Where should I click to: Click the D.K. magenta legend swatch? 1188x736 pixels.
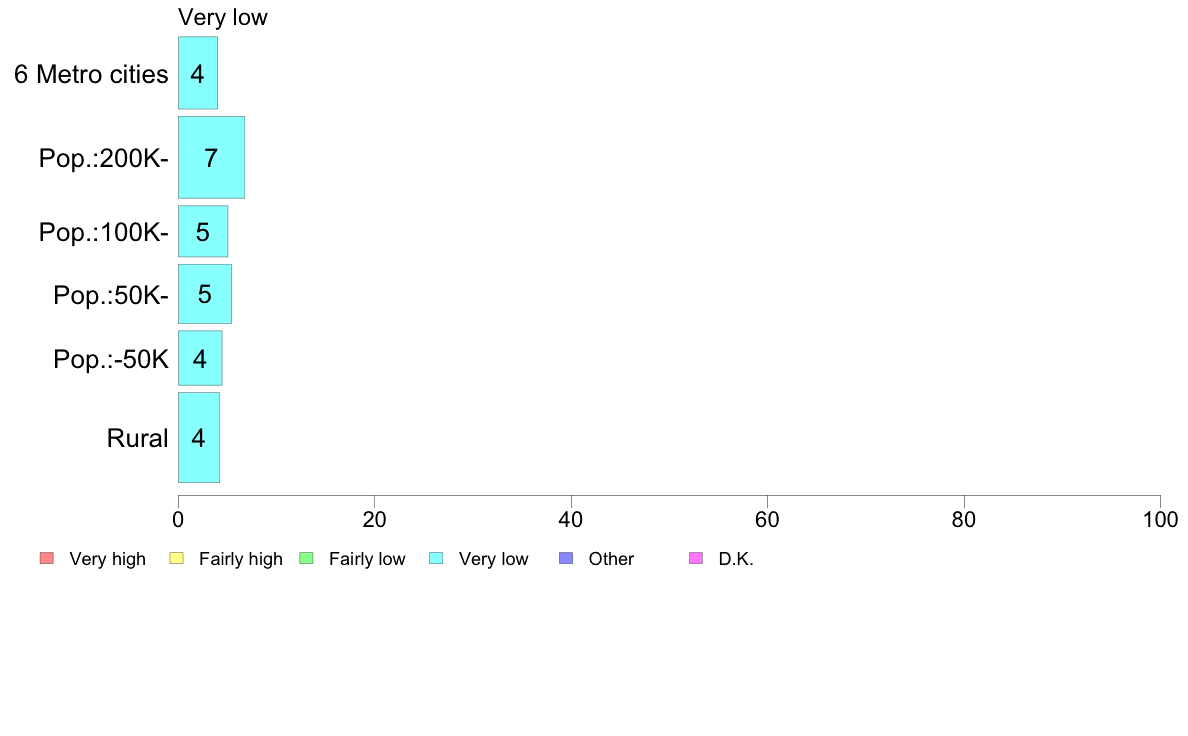[696, 559]
